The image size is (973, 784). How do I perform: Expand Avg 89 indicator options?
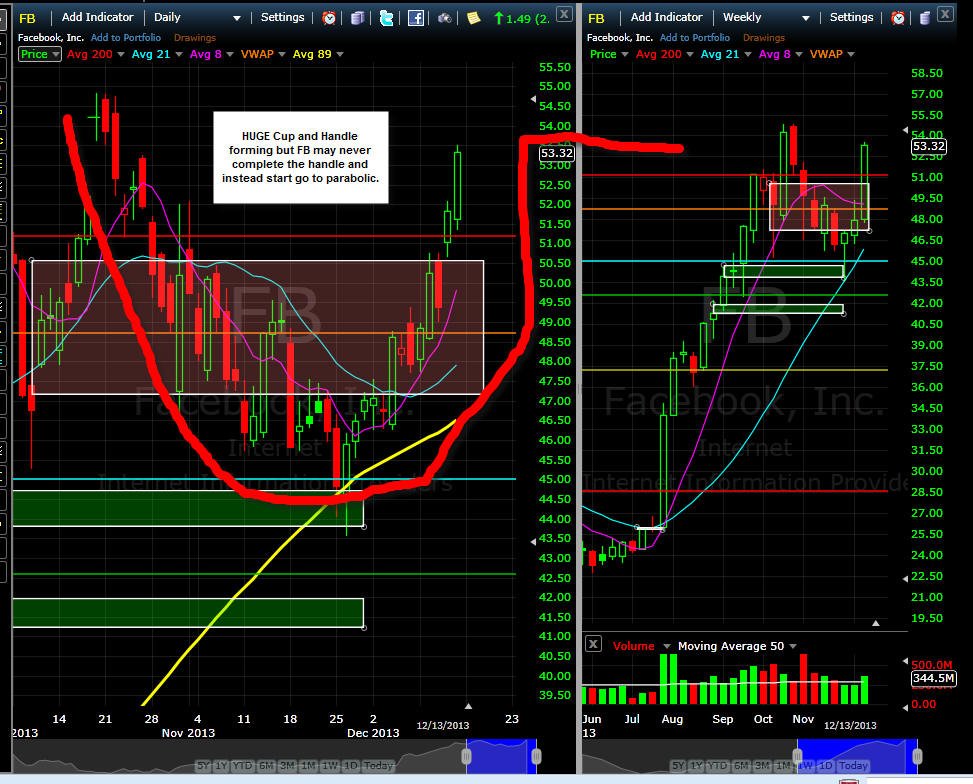click(339, 55)
